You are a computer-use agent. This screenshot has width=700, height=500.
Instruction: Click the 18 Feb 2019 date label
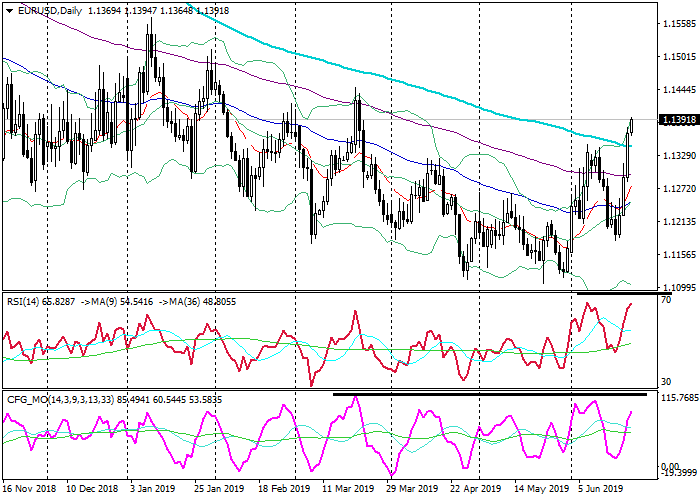[x=282, y=489]
